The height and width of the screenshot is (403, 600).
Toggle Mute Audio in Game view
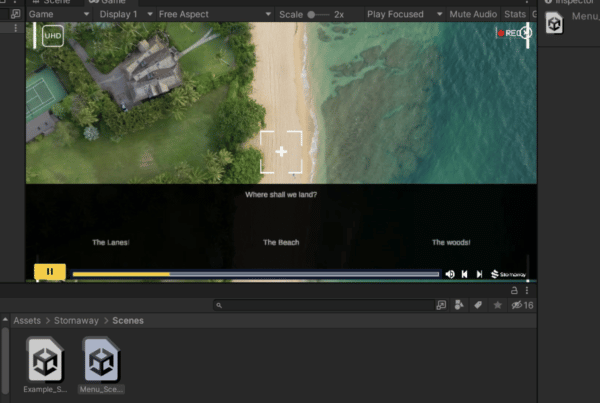473,14
